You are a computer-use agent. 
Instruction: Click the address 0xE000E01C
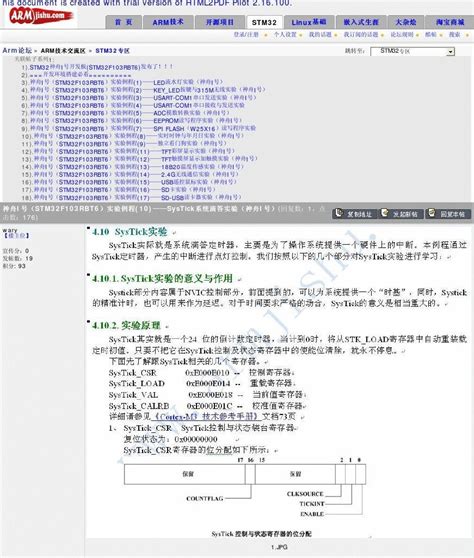click(209, 406)
